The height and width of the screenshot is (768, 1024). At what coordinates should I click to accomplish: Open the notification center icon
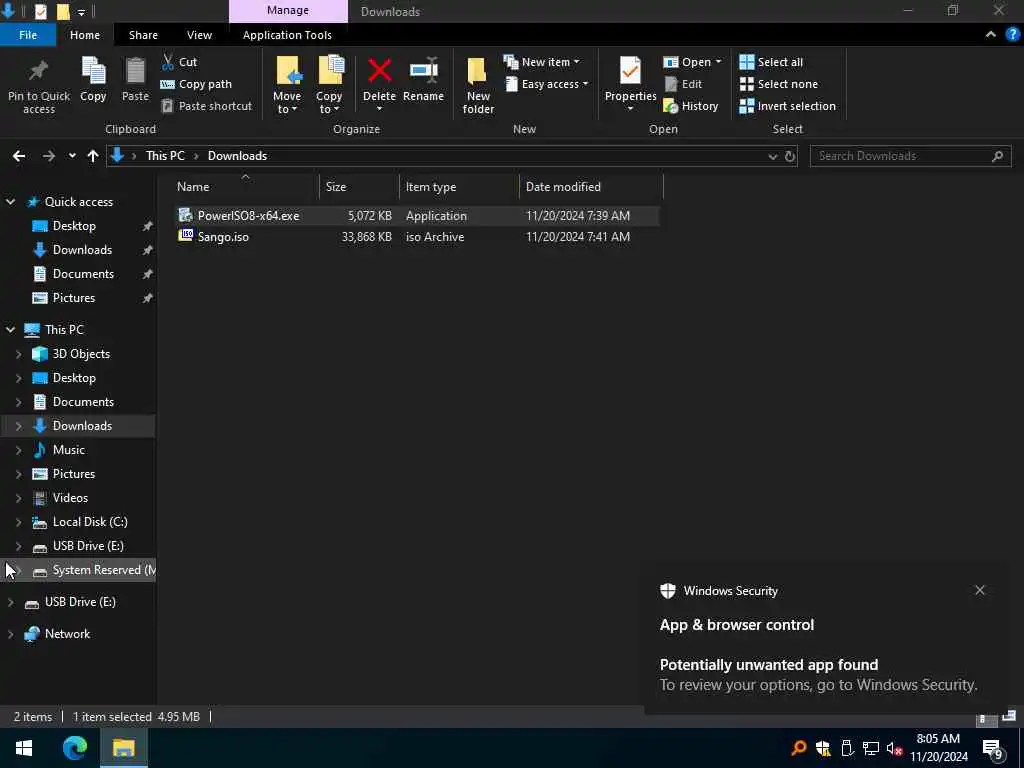993,748
